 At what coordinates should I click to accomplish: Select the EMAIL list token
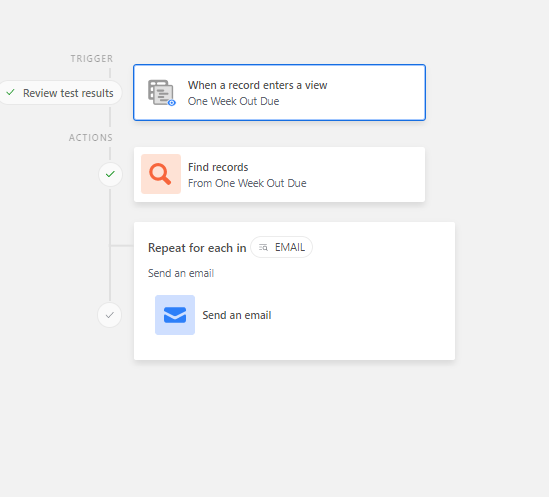click(282, 247)
